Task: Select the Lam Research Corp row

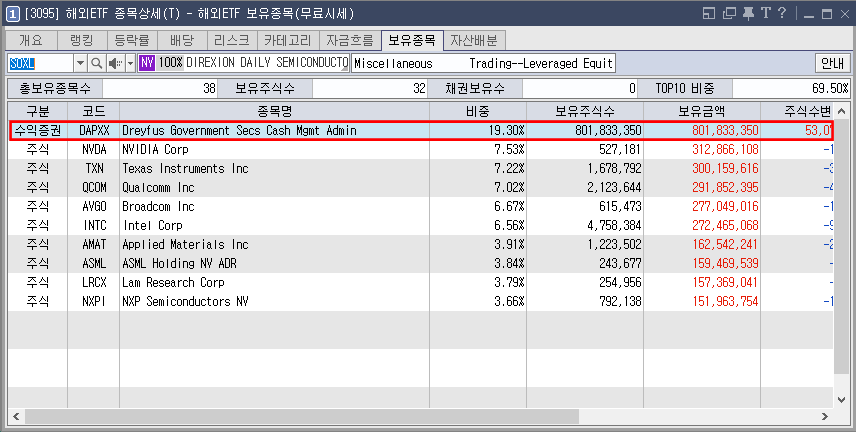Action: coord(420,282)
